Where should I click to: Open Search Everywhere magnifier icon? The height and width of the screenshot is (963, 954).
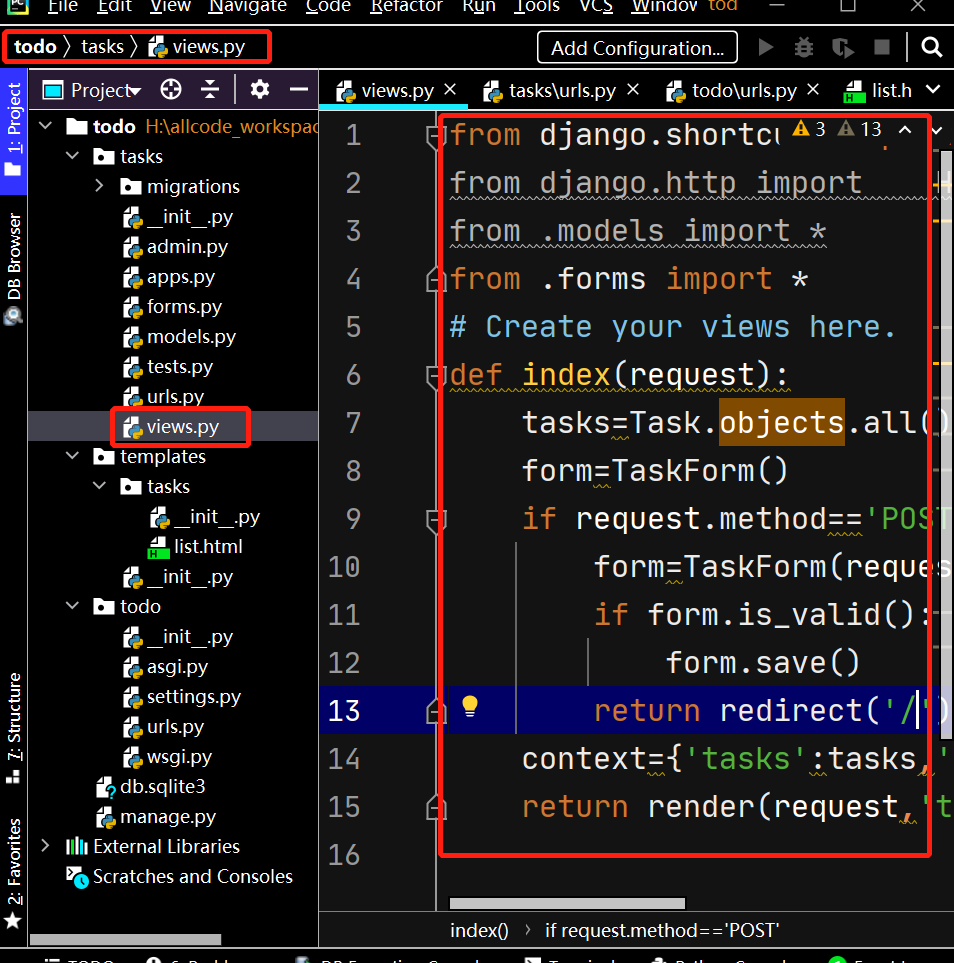tap(931, 47)
